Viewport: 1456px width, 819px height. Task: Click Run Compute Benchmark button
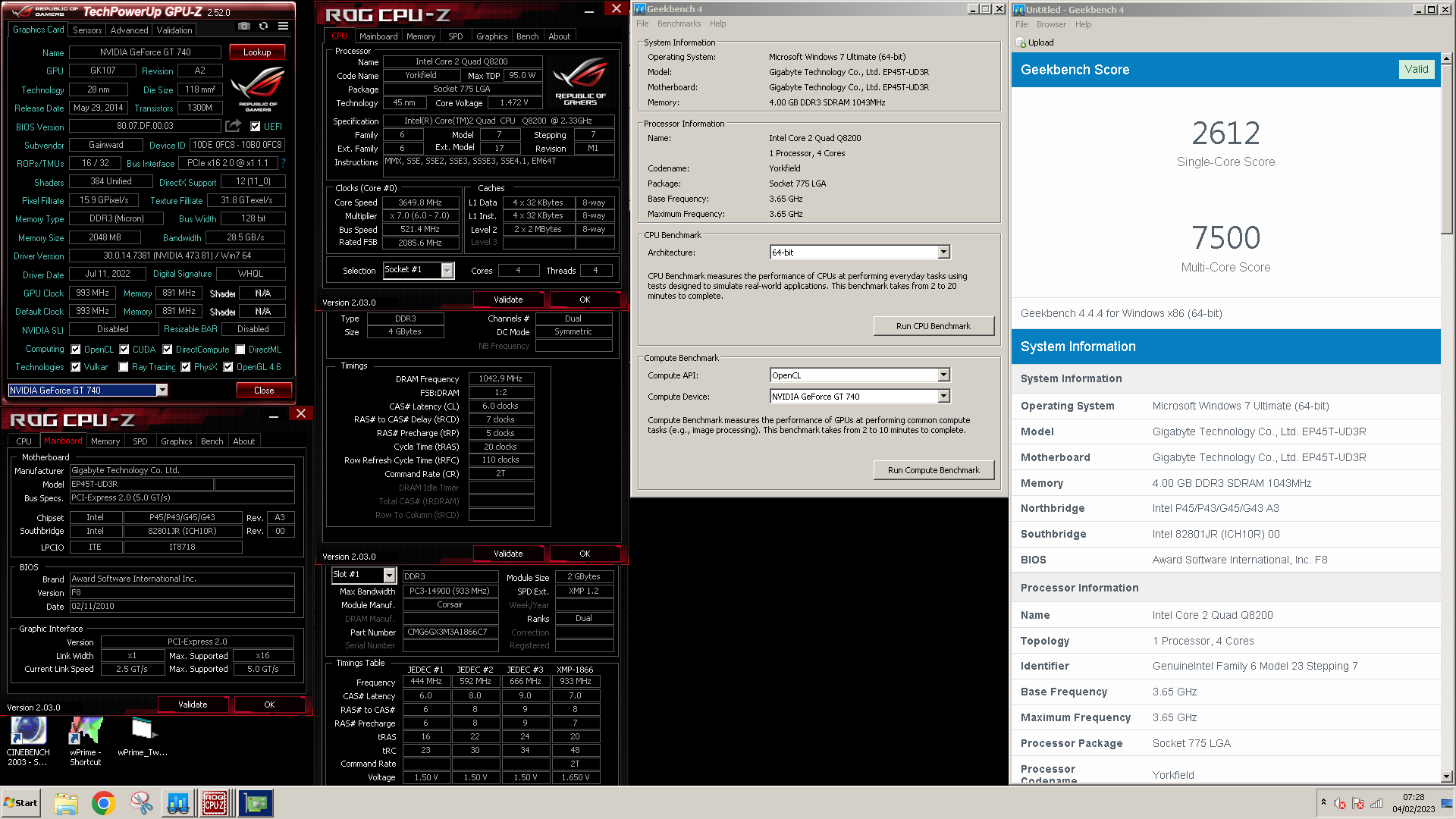coord(934,470)
